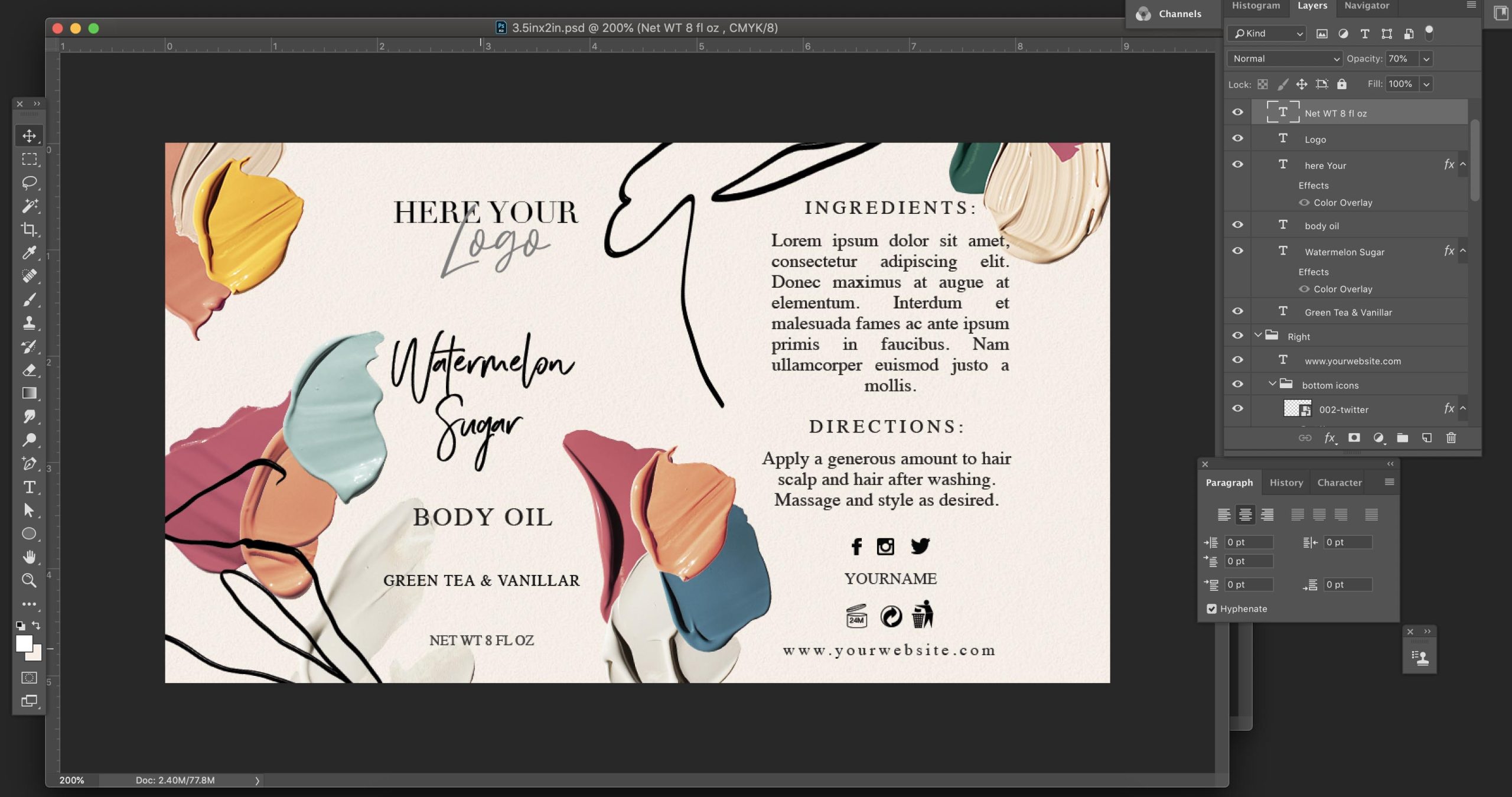This screenshot has width=1512, height=797.
Task: Create a new layer group
Action: [x=1402, y=438]
